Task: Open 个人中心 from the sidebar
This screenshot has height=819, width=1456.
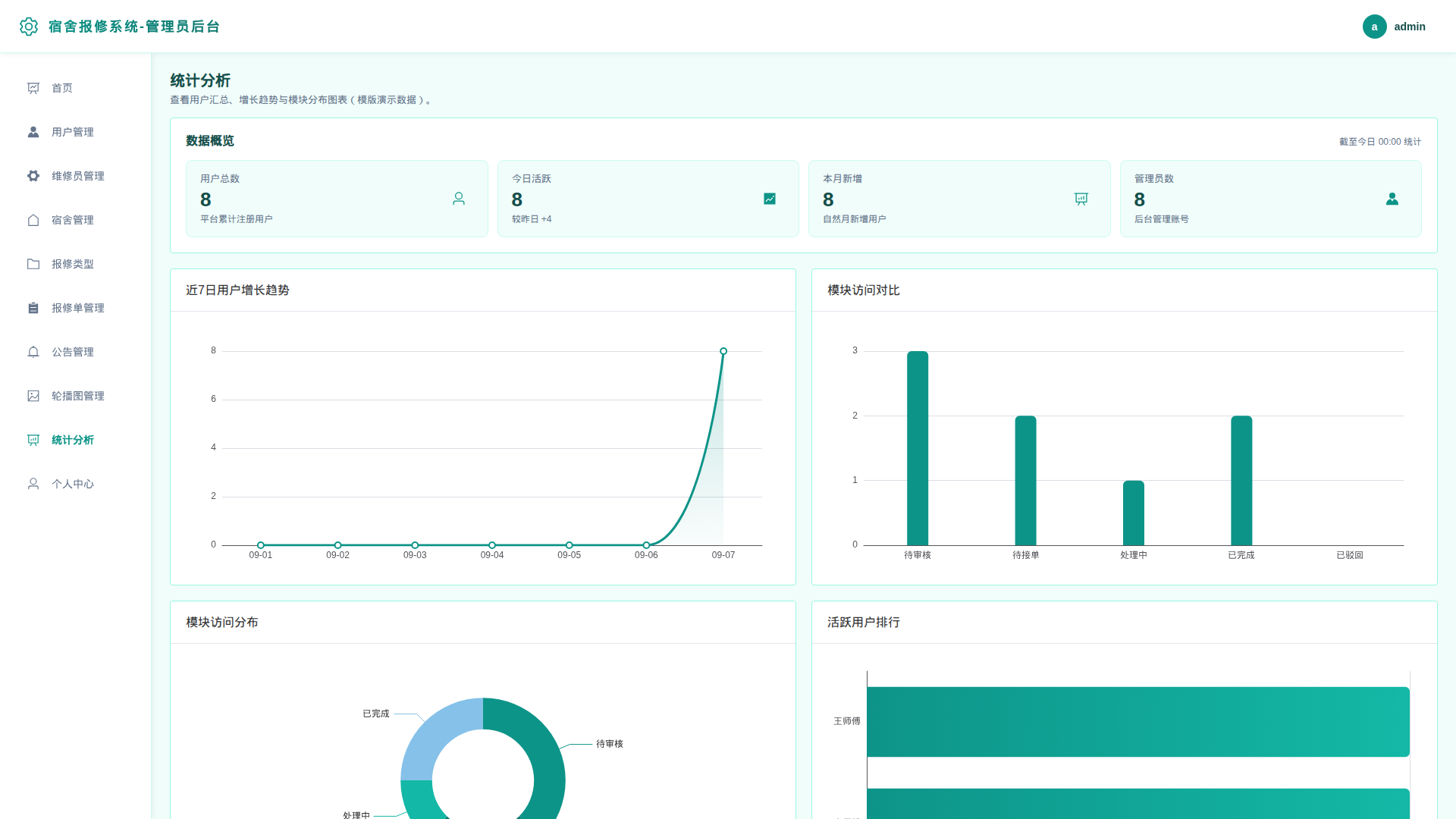Action: pyautogui.click(x=76, y=484)
